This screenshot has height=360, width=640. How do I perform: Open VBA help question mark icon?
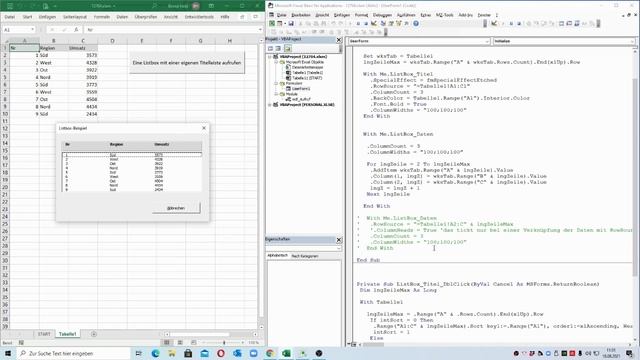tap(416, 24)
